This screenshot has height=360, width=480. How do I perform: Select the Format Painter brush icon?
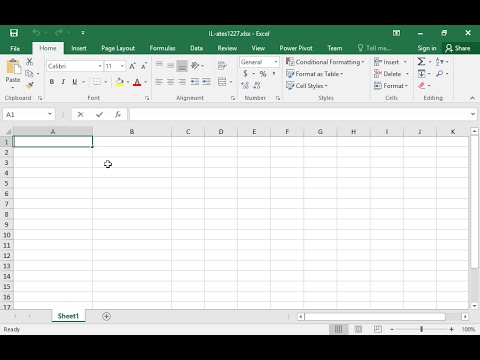(30, 86)
